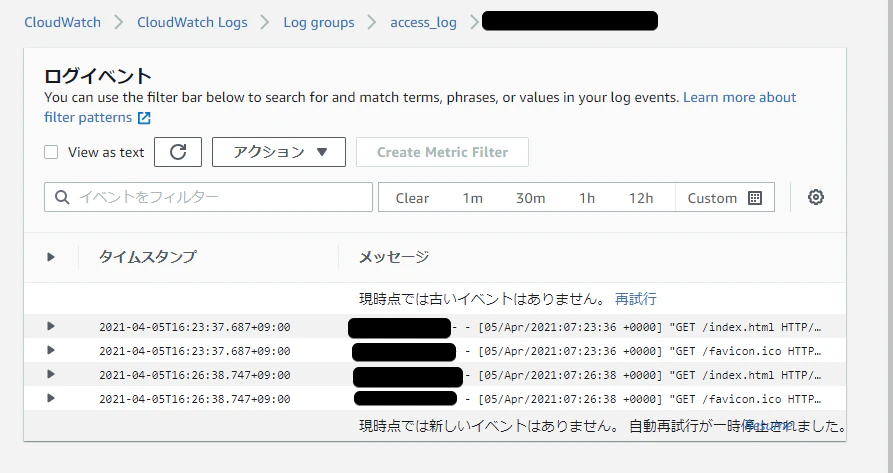Viewport: 893px width, 473px height.
Task: Navigate to Log groups breadcrumb
Action: point(319,22)
